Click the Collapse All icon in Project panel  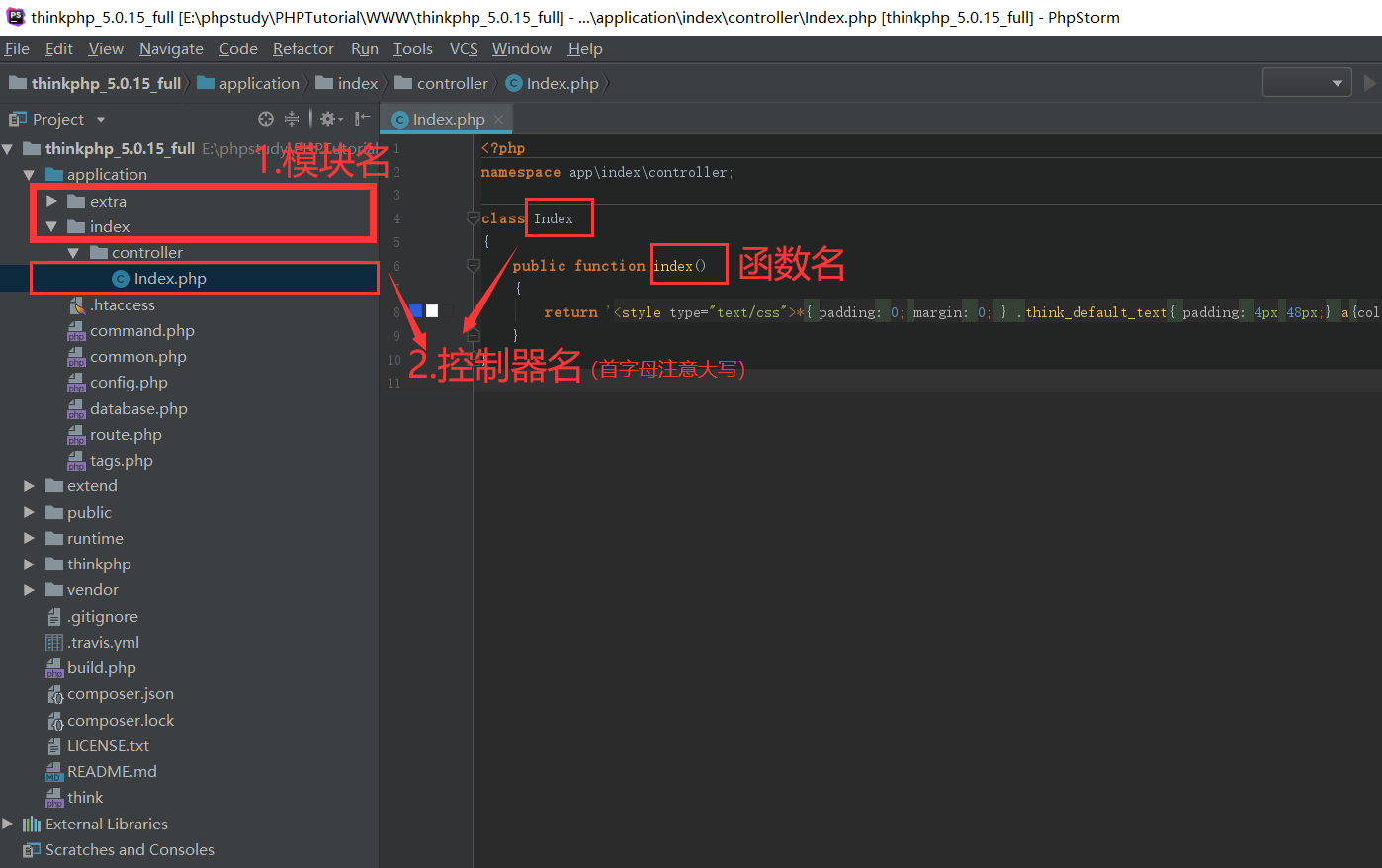[x=292, y=119]
